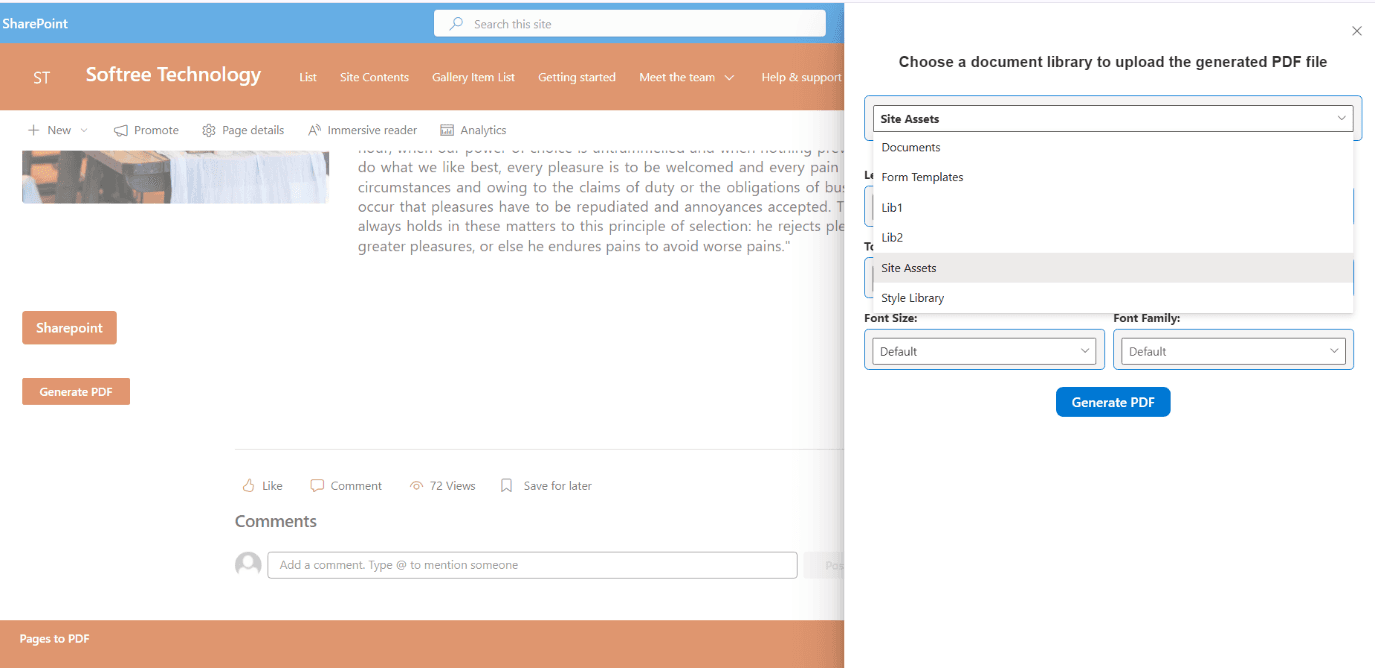Focus the Search this site field
Screen dimensions: 1375x668
(630, 23)
